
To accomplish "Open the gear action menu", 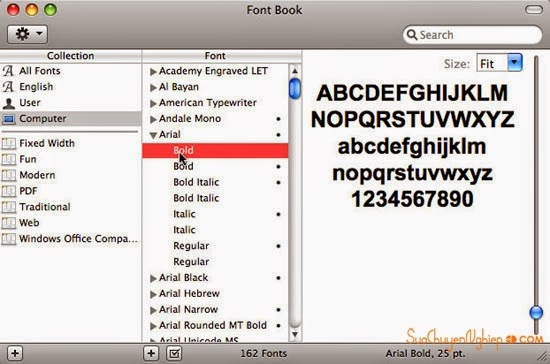I will click(x=27, y=34).
